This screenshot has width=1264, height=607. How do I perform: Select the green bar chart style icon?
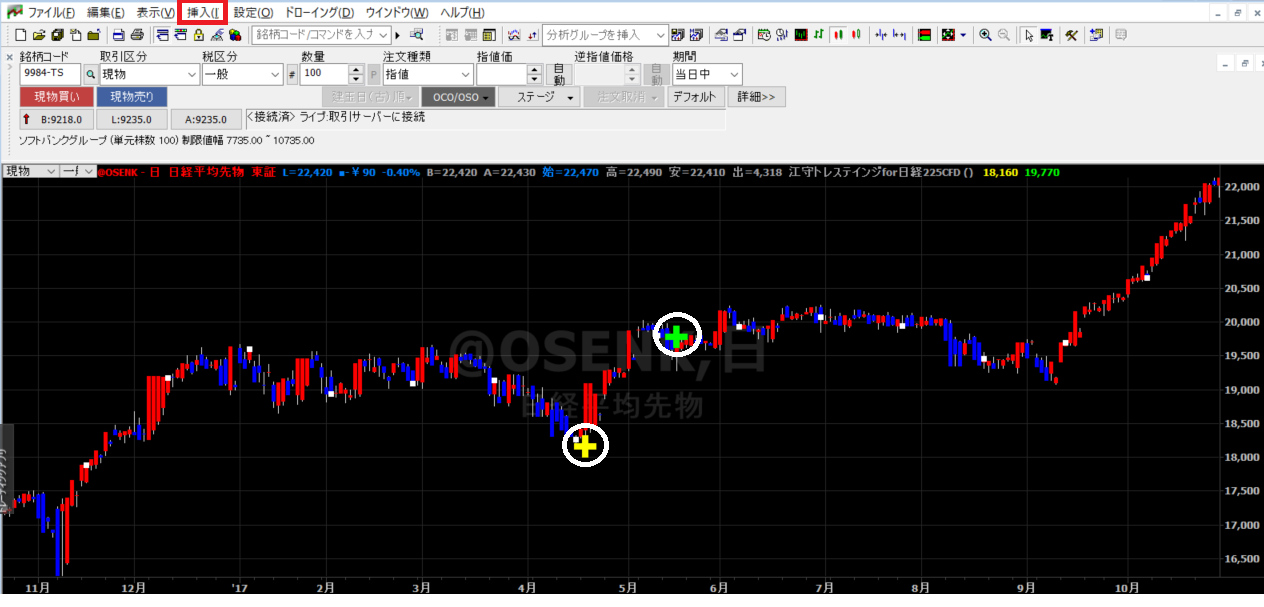coord(818,35)
